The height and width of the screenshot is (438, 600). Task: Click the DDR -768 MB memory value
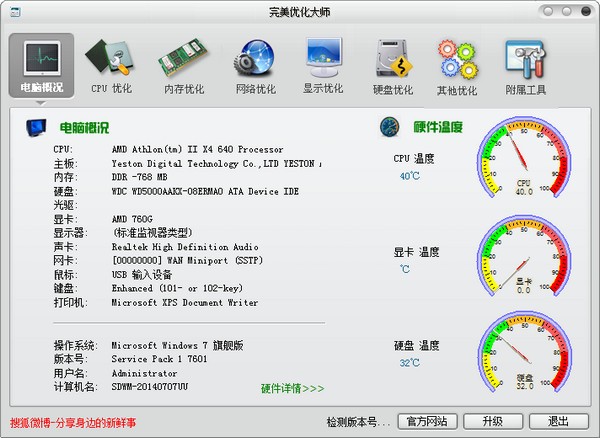point(139,177)
